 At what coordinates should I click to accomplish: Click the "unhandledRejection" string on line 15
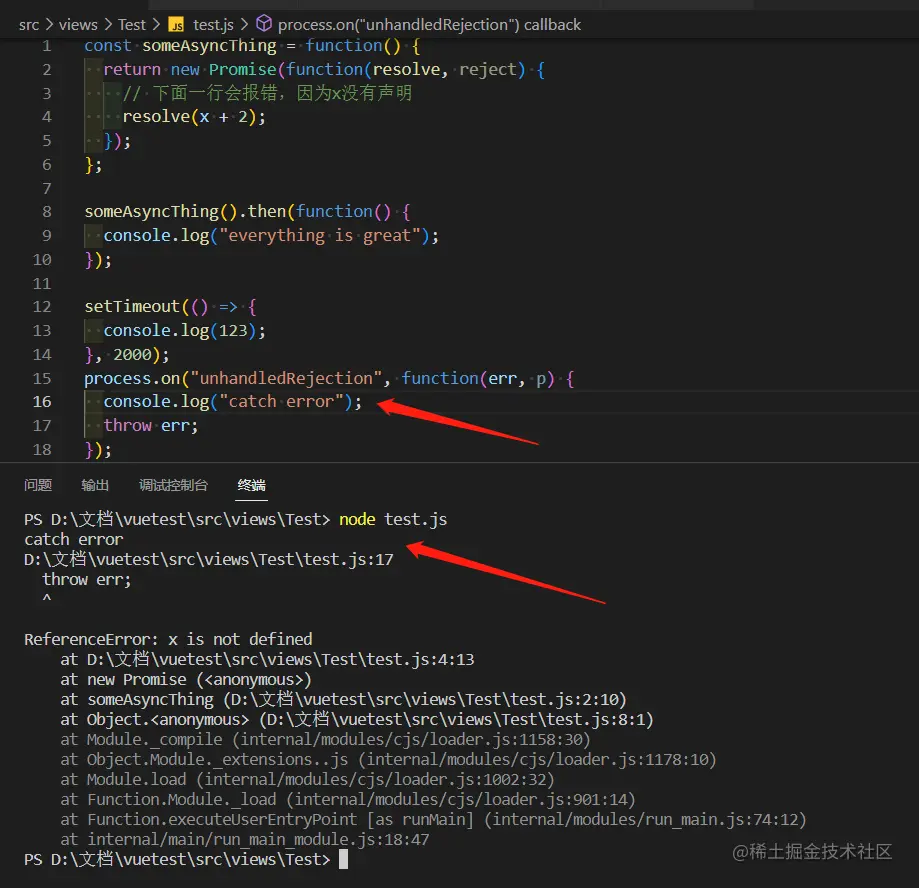[286, 378]
